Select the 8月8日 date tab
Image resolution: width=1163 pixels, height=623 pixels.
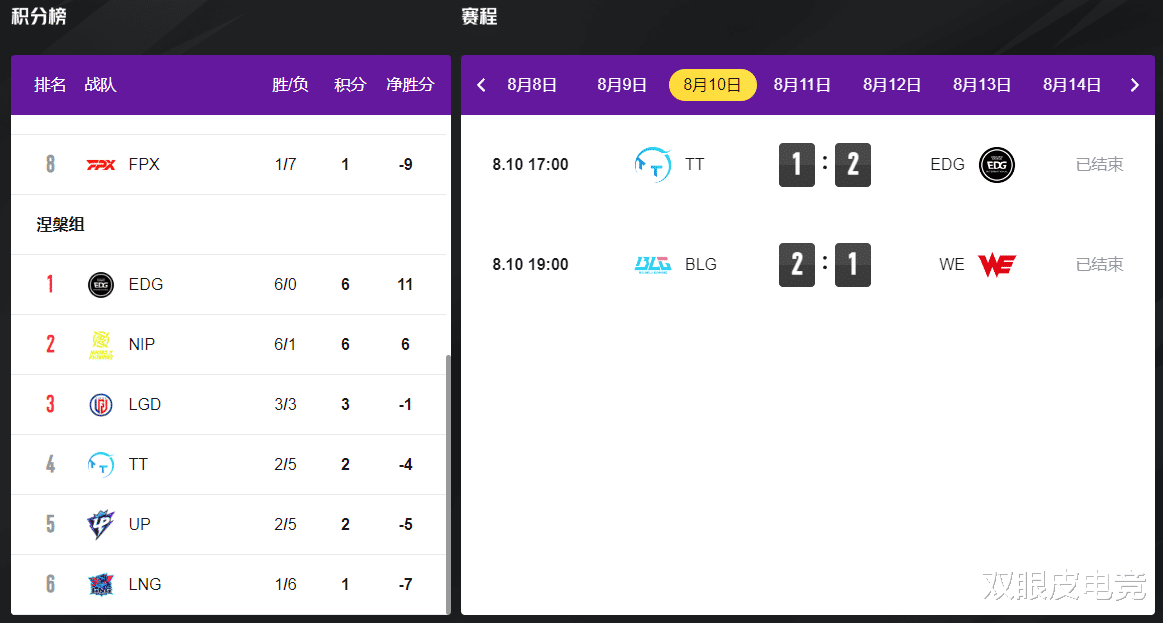tap(532, 85)
